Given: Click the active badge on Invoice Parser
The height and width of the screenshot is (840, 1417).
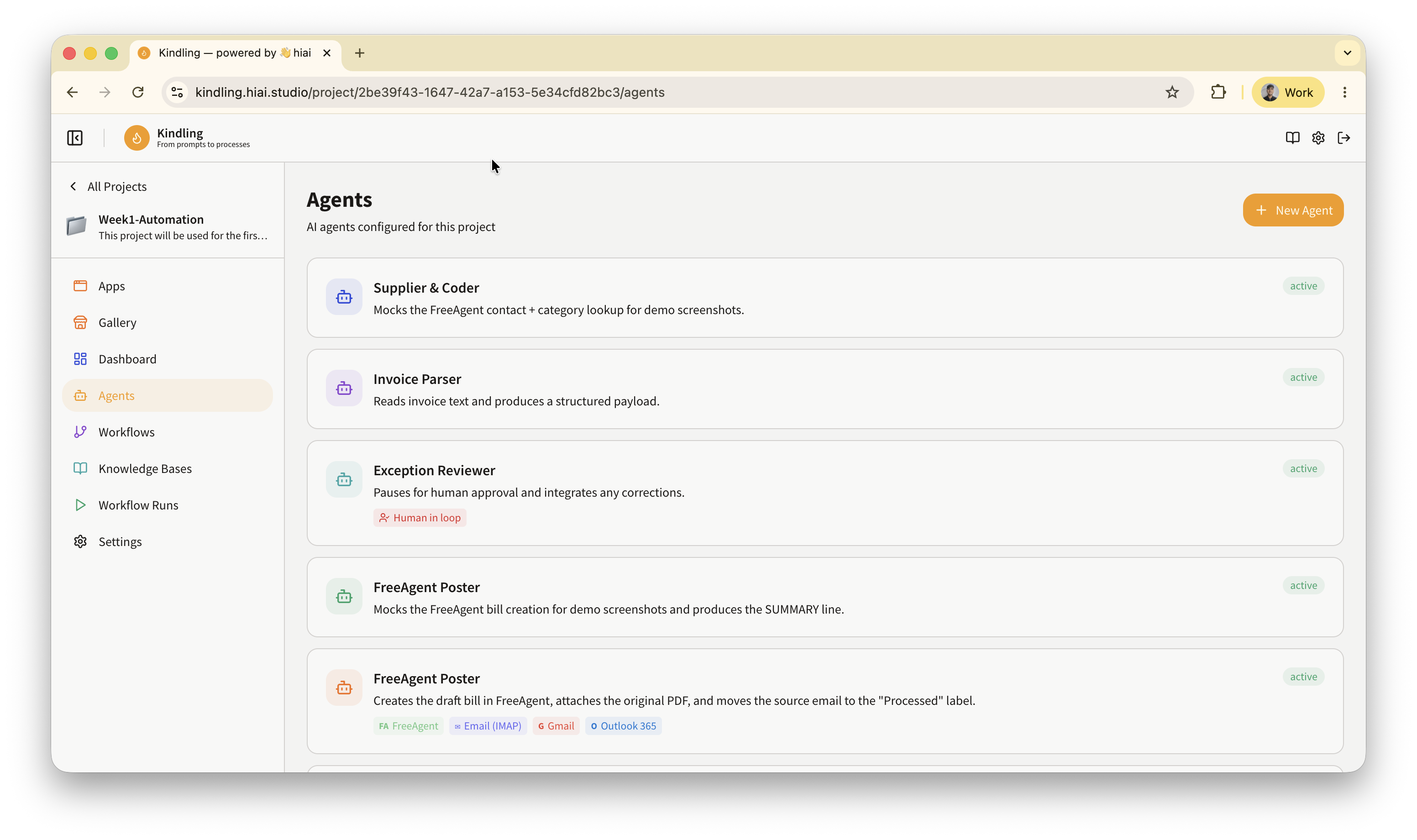Looking at the screenshot, I should point(1303,377).
